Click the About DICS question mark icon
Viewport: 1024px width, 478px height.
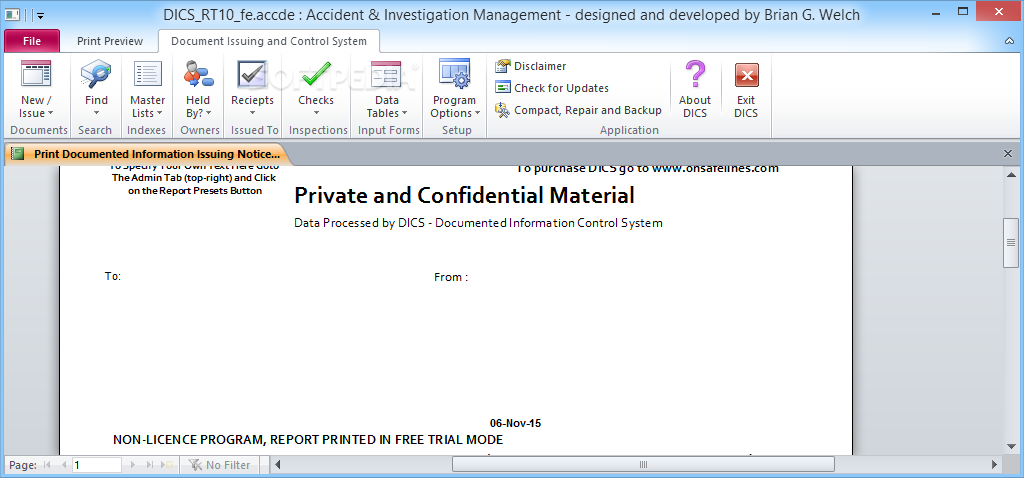(695, 74)
